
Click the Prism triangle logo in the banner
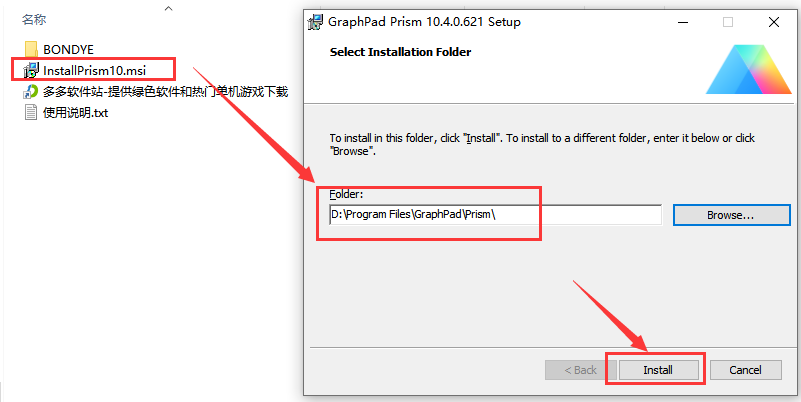click(745, 66)
